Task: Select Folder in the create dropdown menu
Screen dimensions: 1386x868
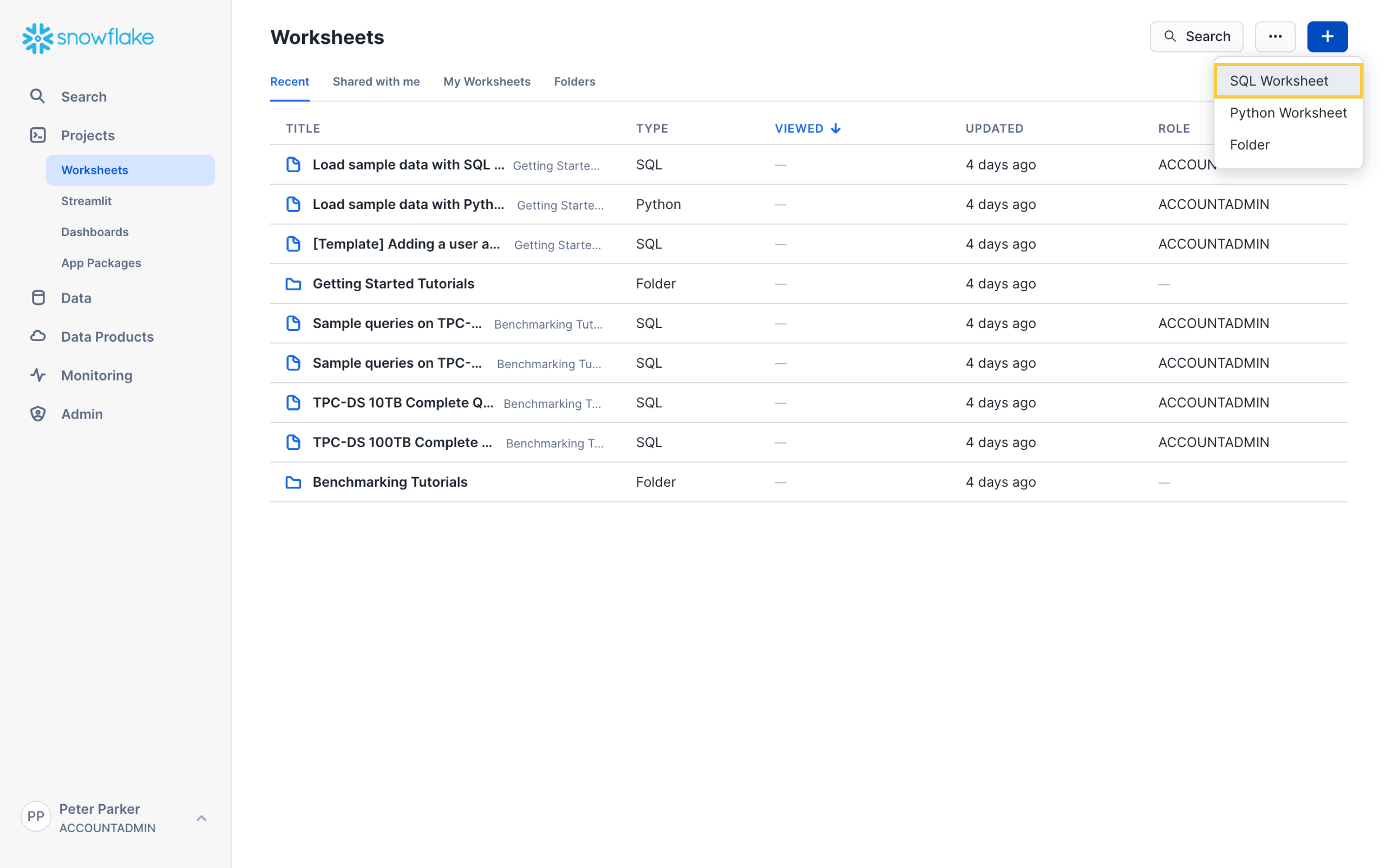Action: click(1249, 145)
